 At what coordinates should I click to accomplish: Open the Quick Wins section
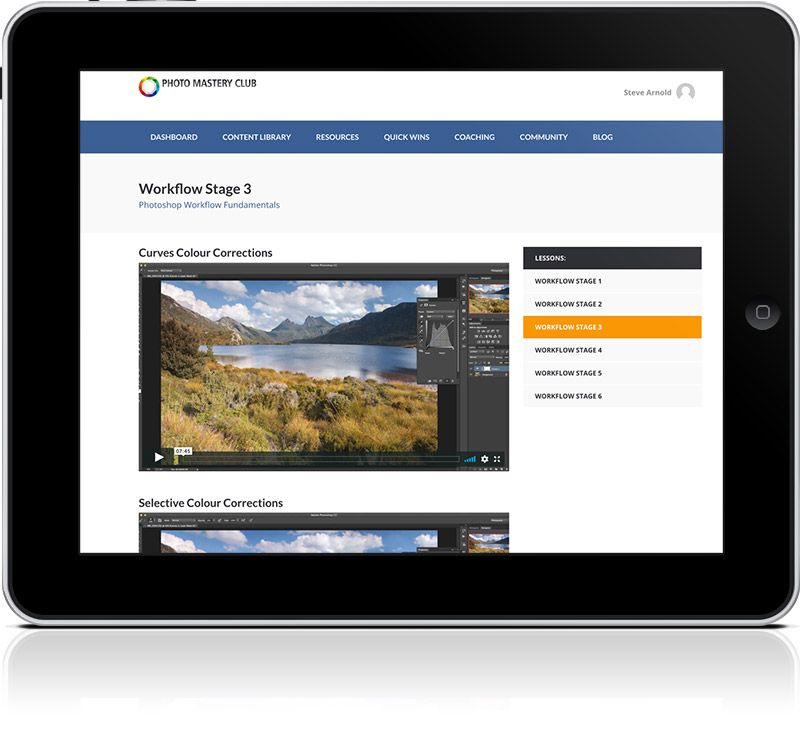(x=406, y=137)
